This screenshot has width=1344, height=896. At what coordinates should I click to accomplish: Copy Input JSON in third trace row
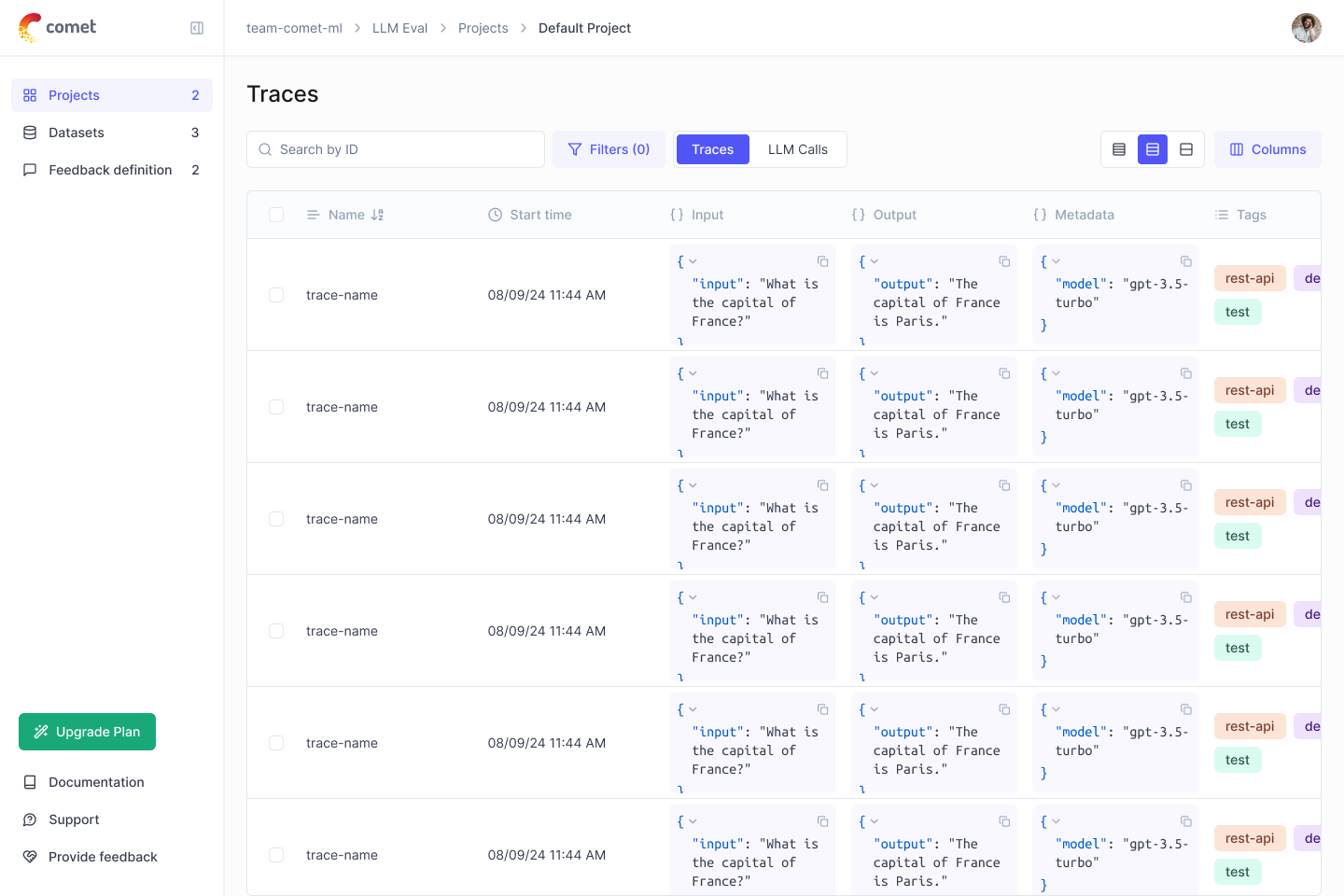coord(822,485)
